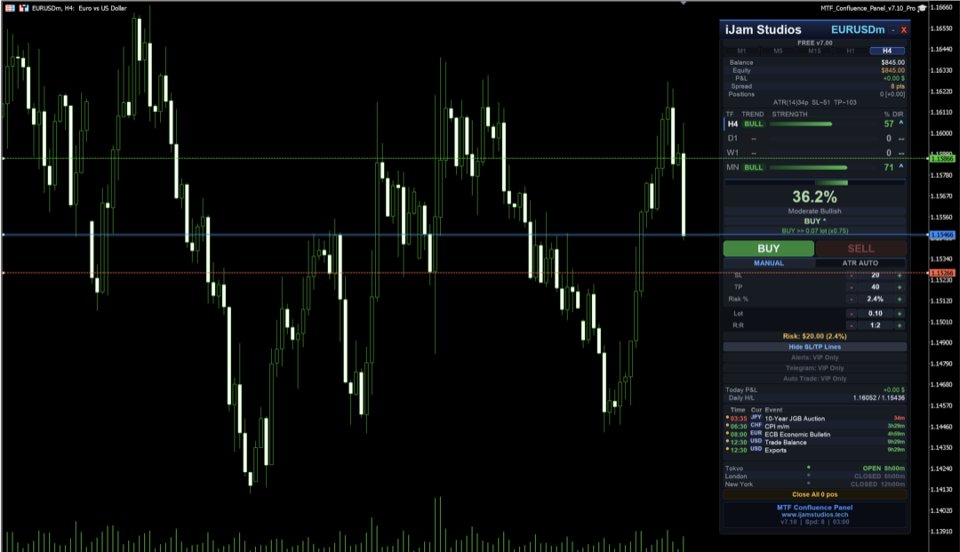The width and height of the screenshot is (960, 552).
Task: Open www.ijamstudios.tech link
Action: (x=814, y=515)
